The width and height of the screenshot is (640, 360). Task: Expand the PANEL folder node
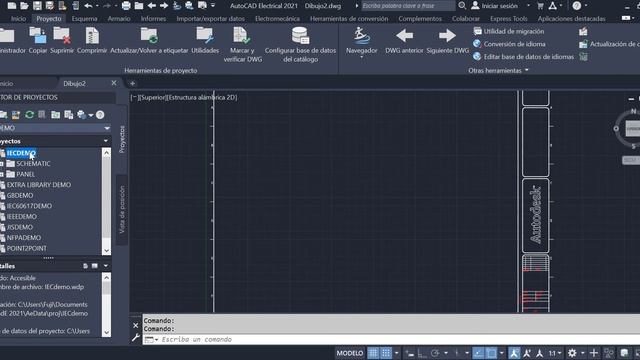[x=2, y=174]
